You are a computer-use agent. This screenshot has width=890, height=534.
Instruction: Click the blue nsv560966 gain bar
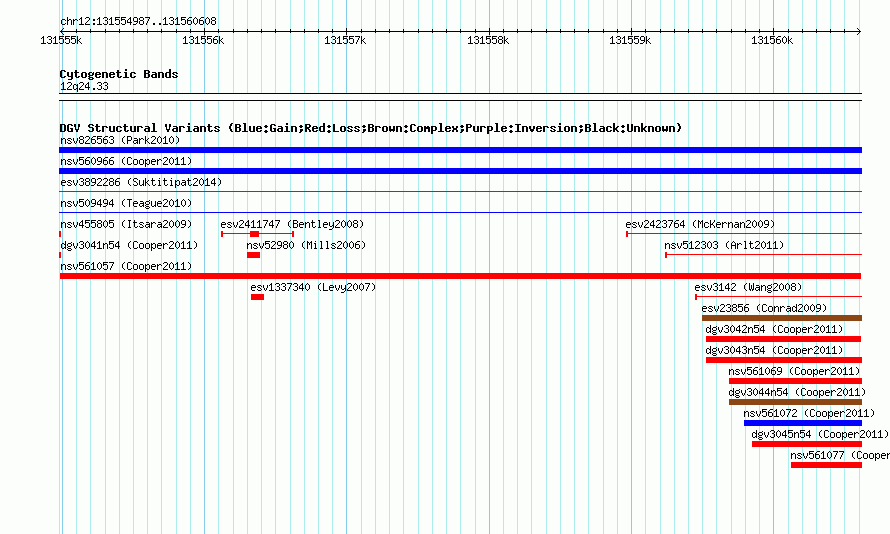click(x=460, y=171)
